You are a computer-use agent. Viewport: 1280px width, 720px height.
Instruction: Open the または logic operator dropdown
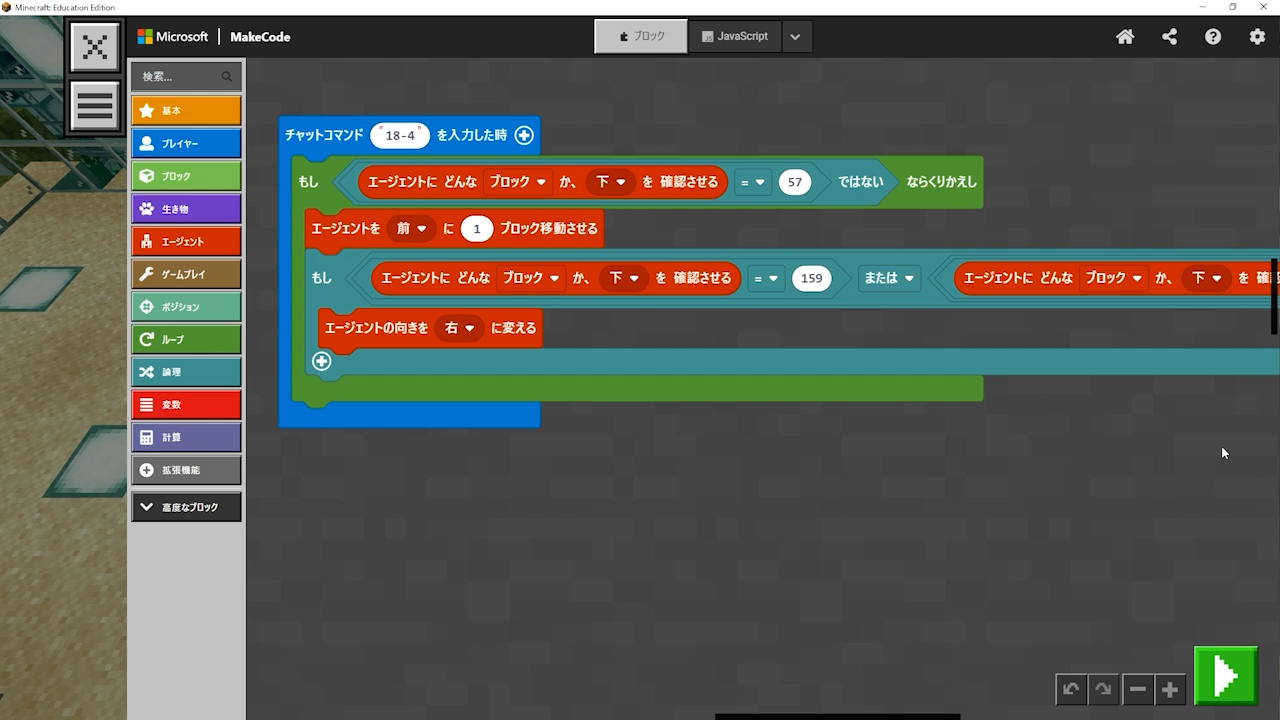(889, 278)
